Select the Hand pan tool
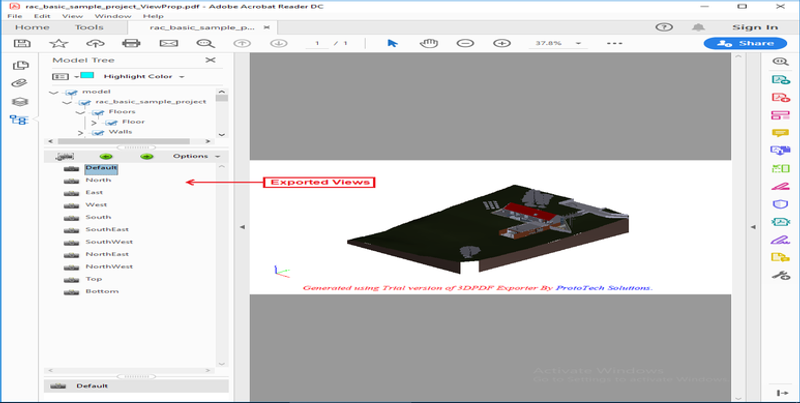The width and height of the screenshot is (800, 403). [x=429, y=43]
